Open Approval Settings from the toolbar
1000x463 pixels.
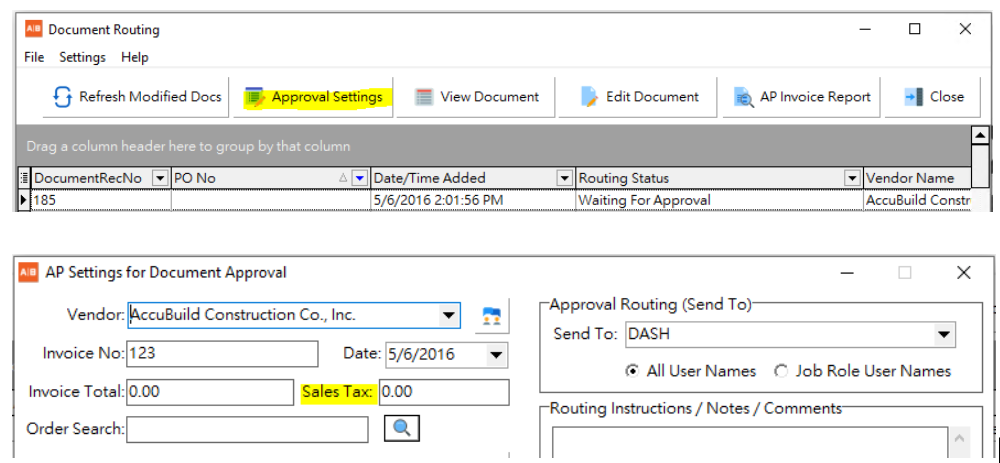click(313, 97)
